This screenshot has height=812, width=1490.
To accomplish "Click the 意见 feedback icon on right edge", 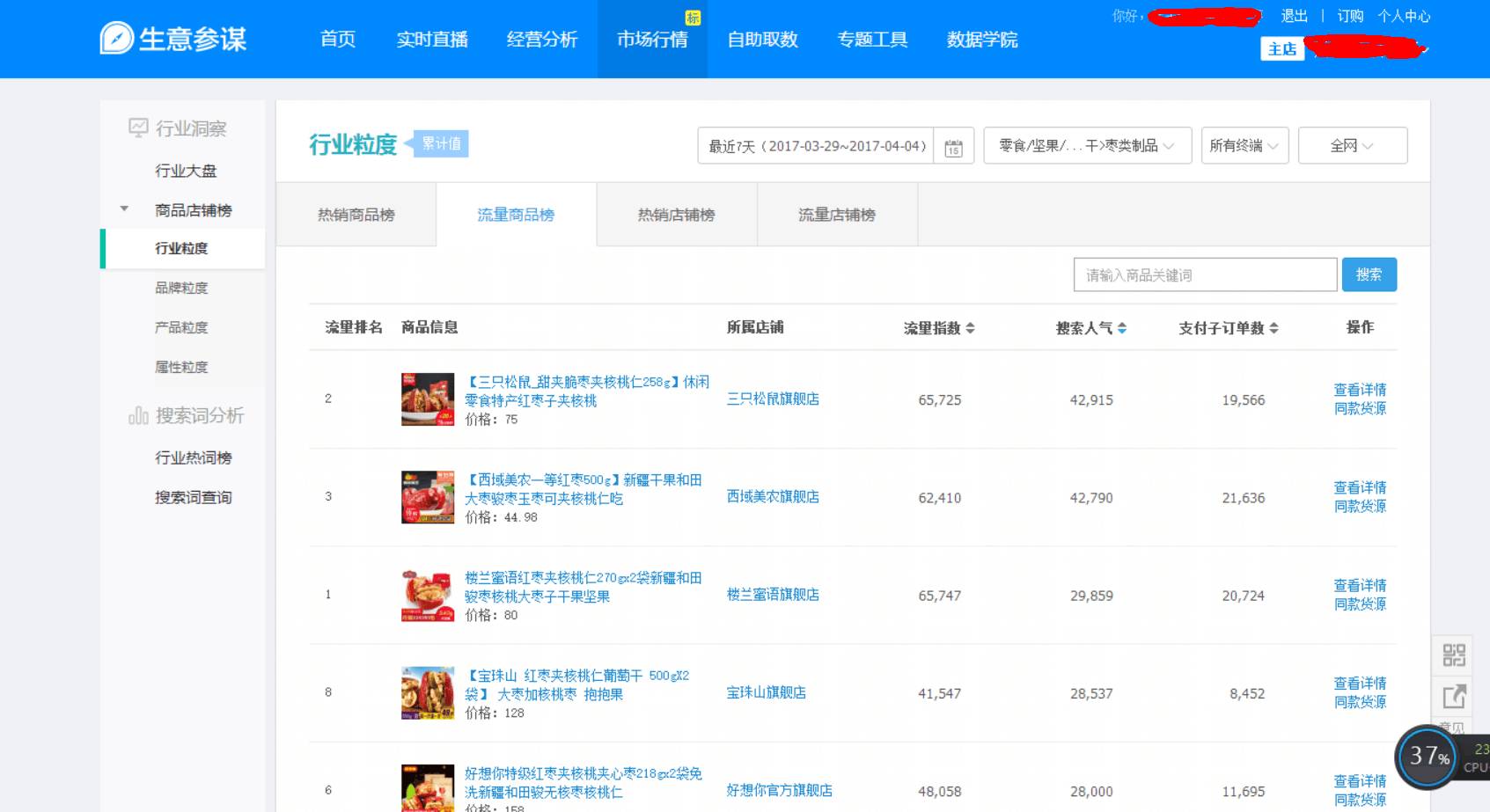I will [x=1454, y=728].
